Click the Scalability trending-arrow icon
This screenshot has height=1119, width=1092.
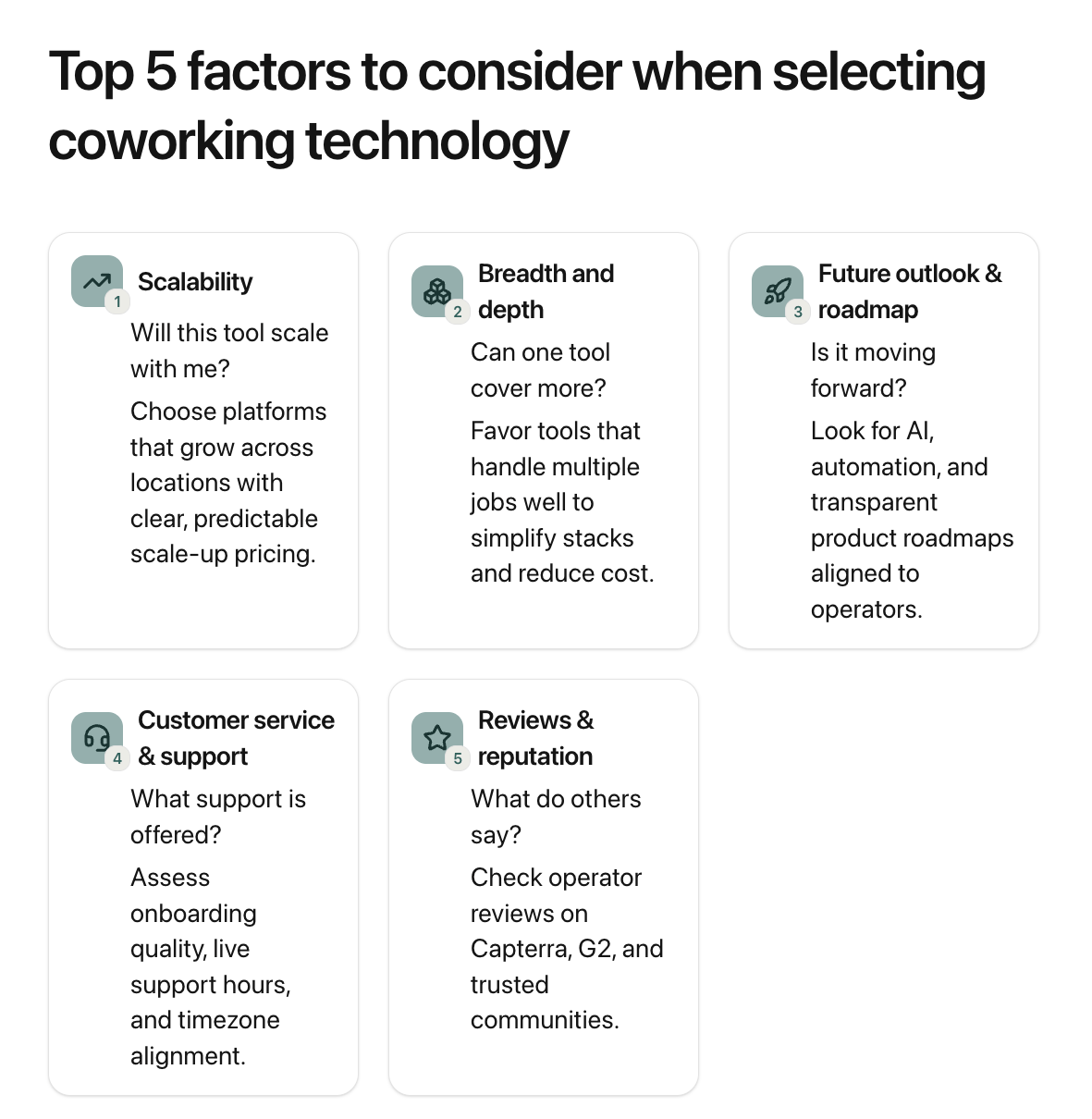coord(96,280)
